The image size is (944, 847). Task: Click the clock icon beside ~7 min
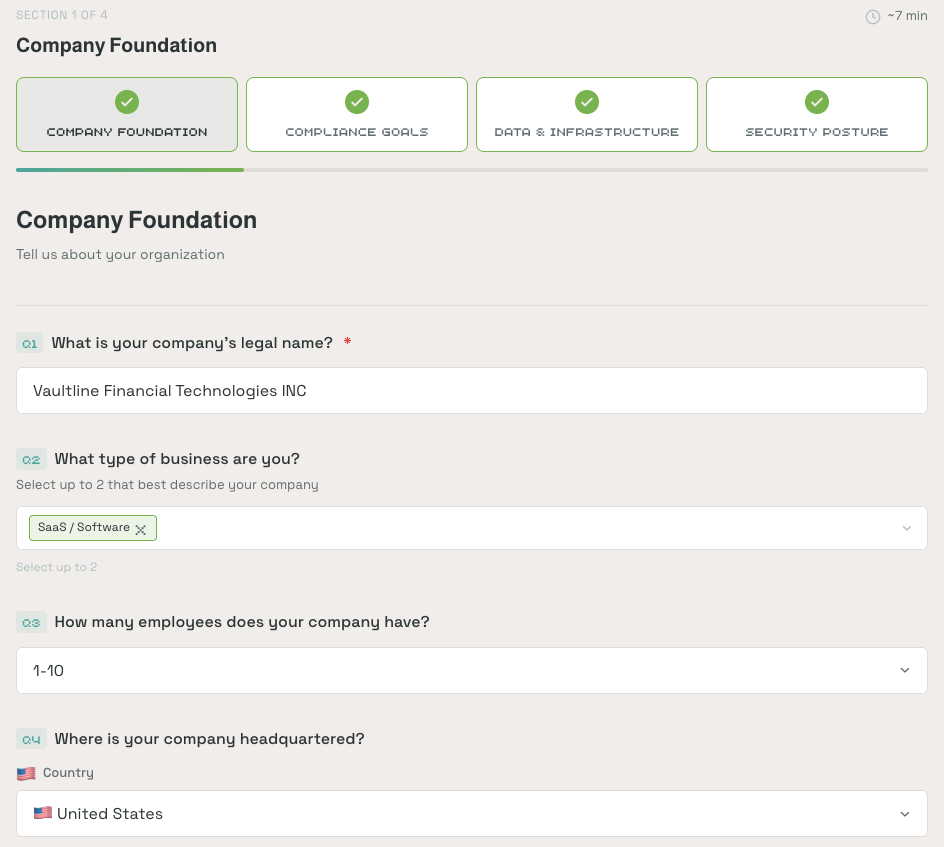click(x=872, y=17)
